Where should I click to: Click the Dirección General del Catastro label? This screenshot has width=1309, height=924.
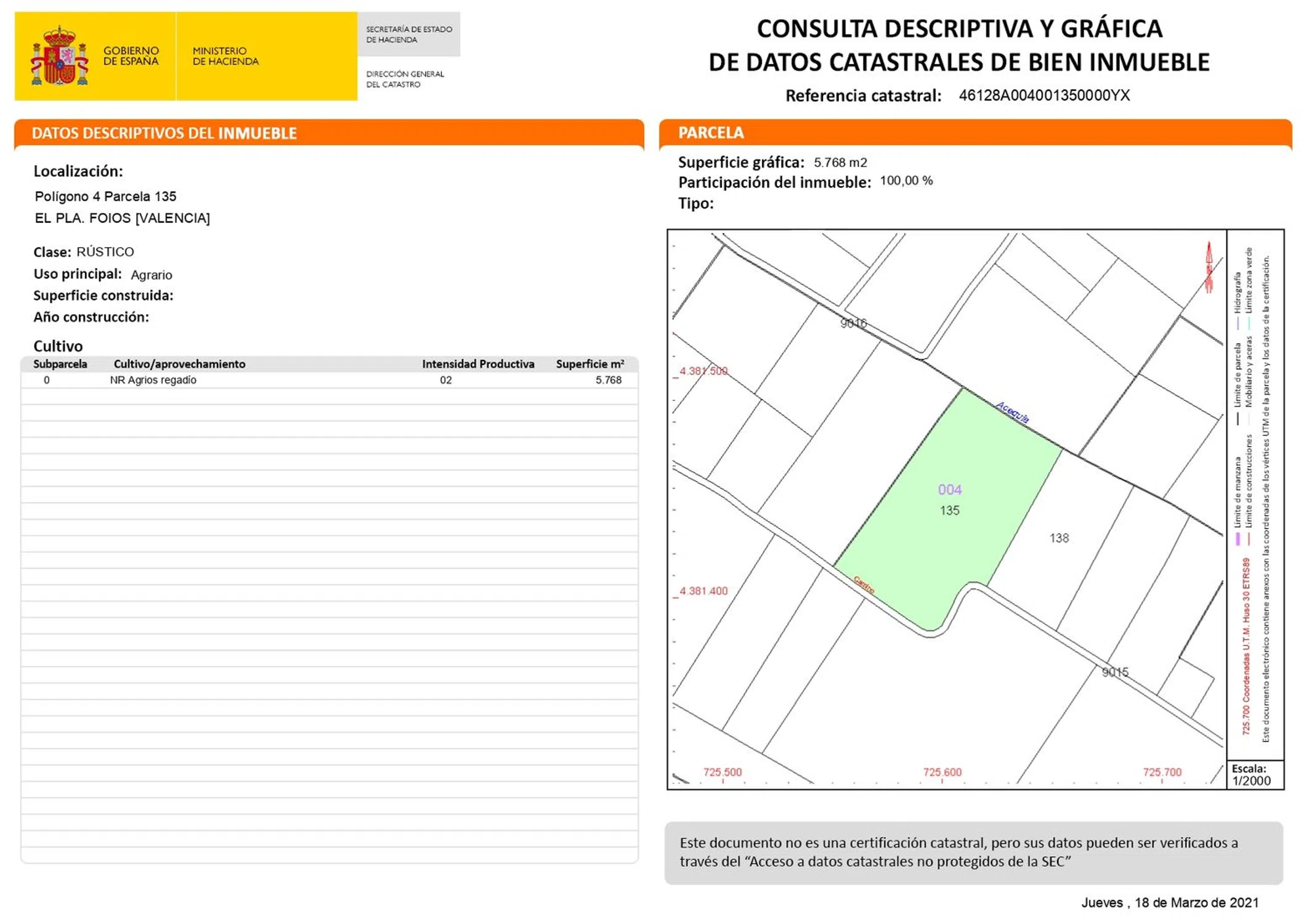coord(405,79)
